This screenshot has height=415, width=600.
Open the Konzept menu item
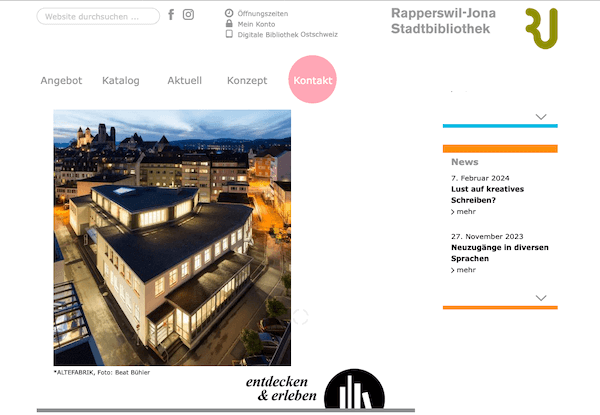coord(247,80)
